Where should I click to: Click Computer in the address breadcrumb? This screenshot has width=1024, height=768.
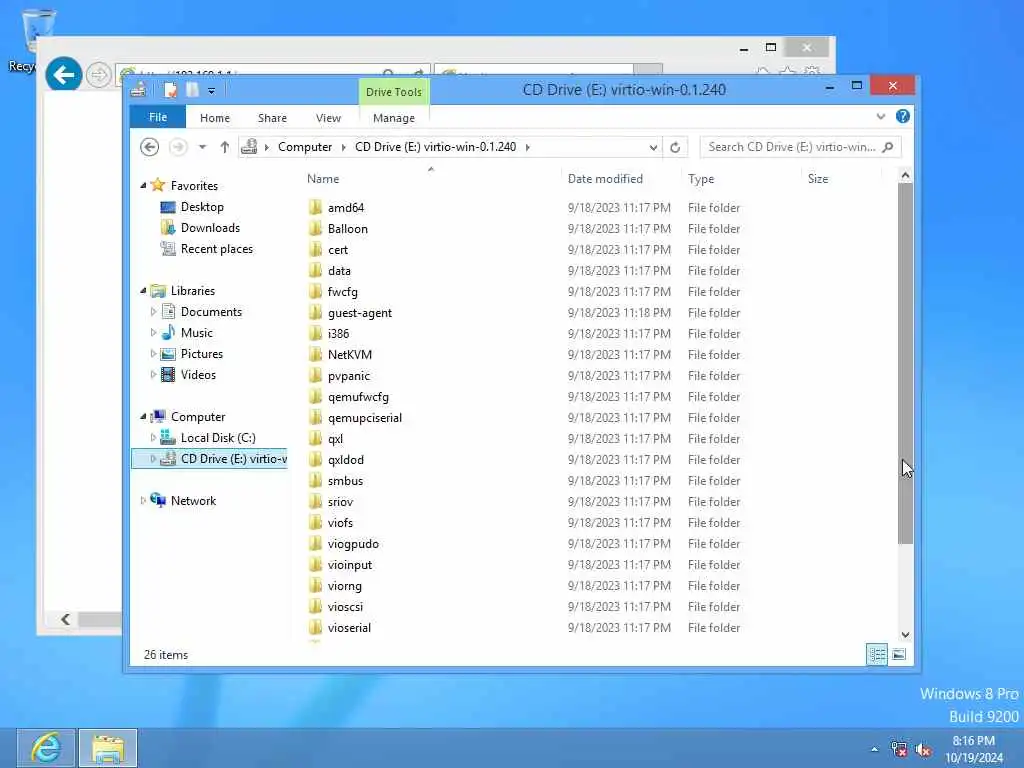tap(305, 147)
